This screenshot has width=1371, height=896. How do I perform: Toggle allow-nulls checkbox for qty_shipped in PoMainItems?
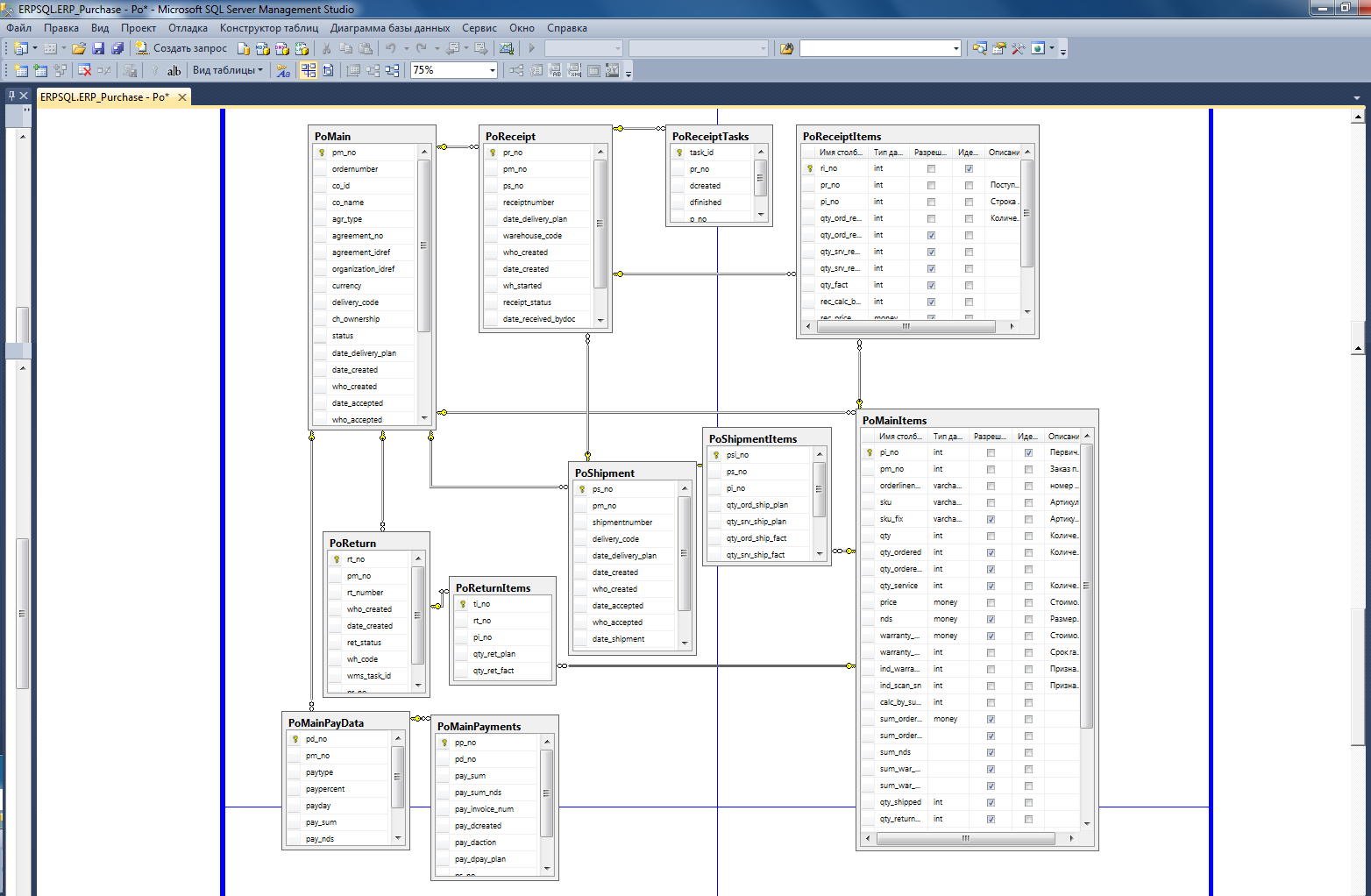(991, 803)
